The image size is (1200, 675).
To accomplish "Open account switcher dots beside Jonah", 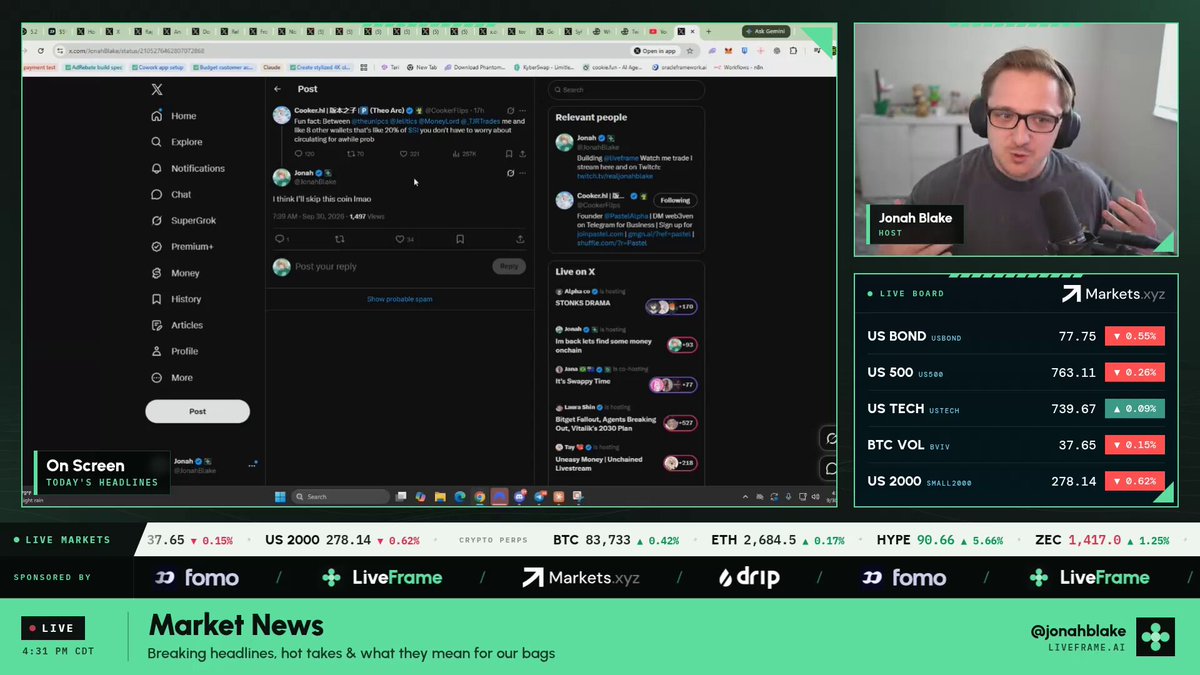I will click(253, 464).
